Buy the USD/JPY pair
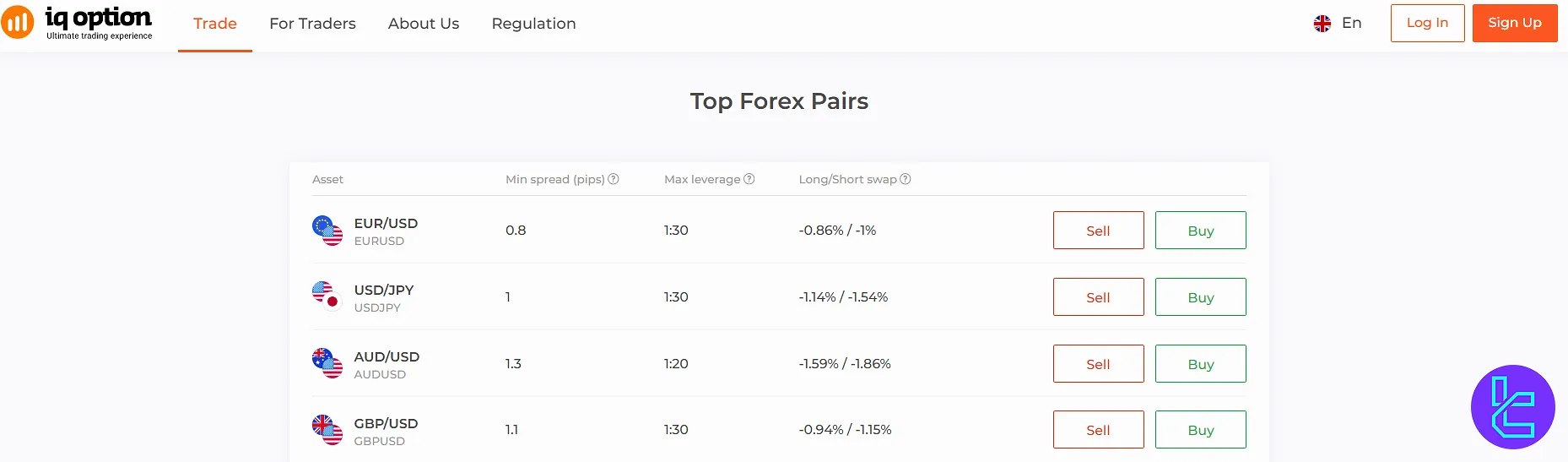This screenshot has width=1568, height=462. point(1200,297)
